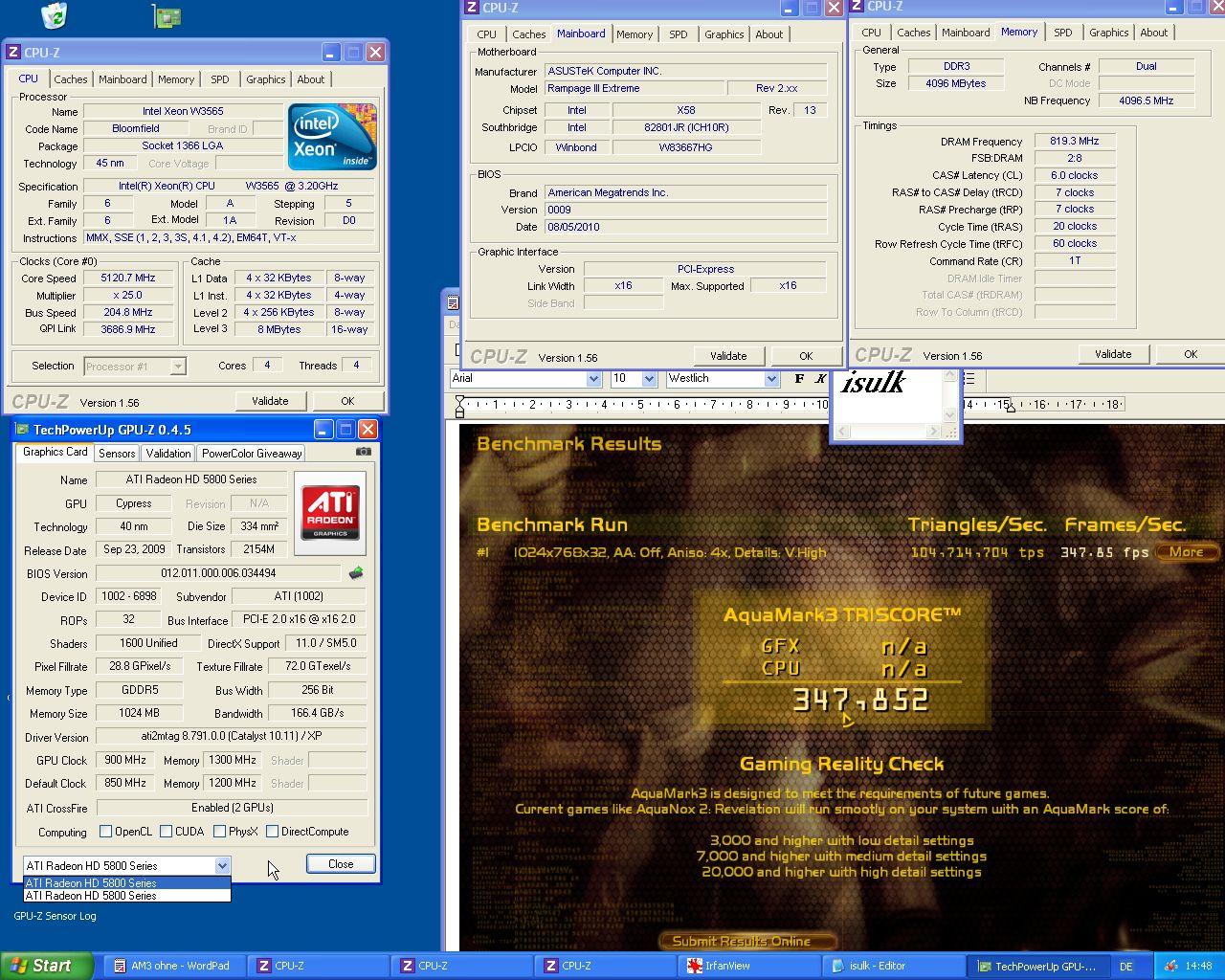Switch to Validation tab in GPU-Z
The image size is (1225, 980).
click(168, 454)
